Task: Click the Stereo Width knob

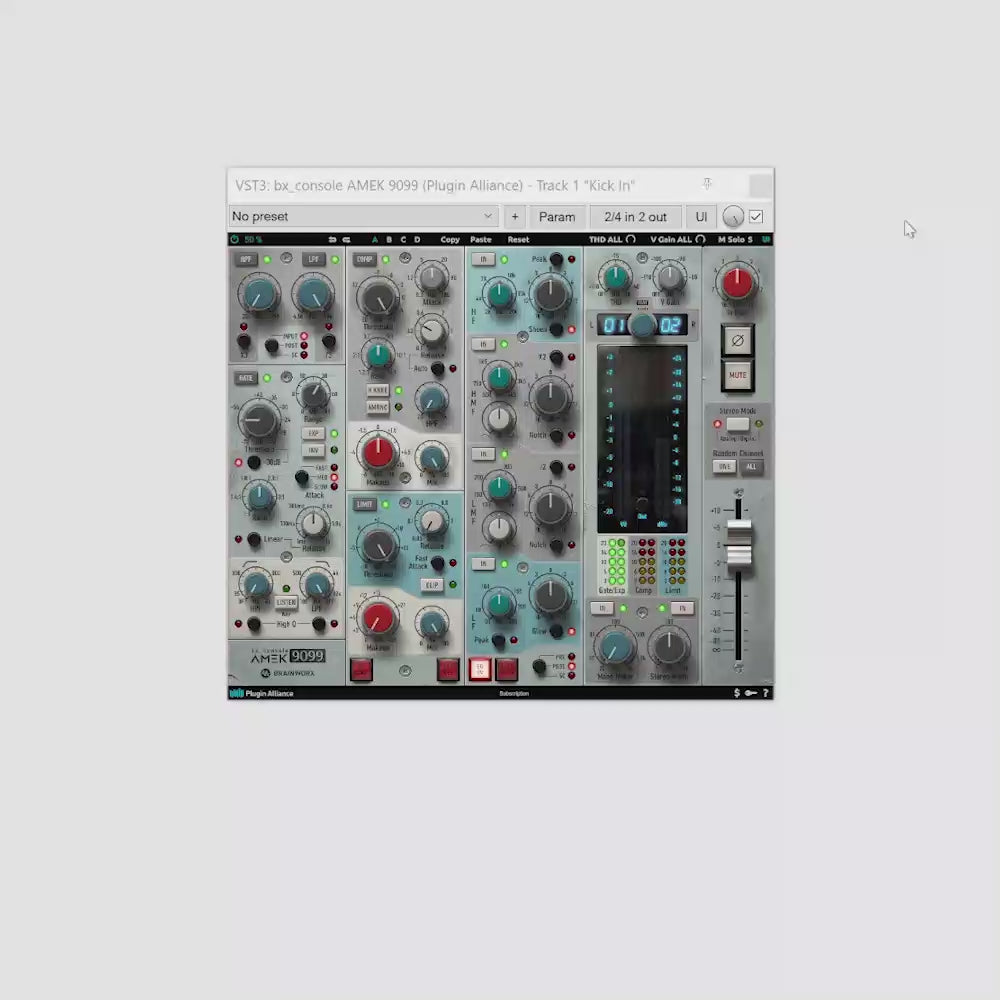Action: tap(669, 646)
